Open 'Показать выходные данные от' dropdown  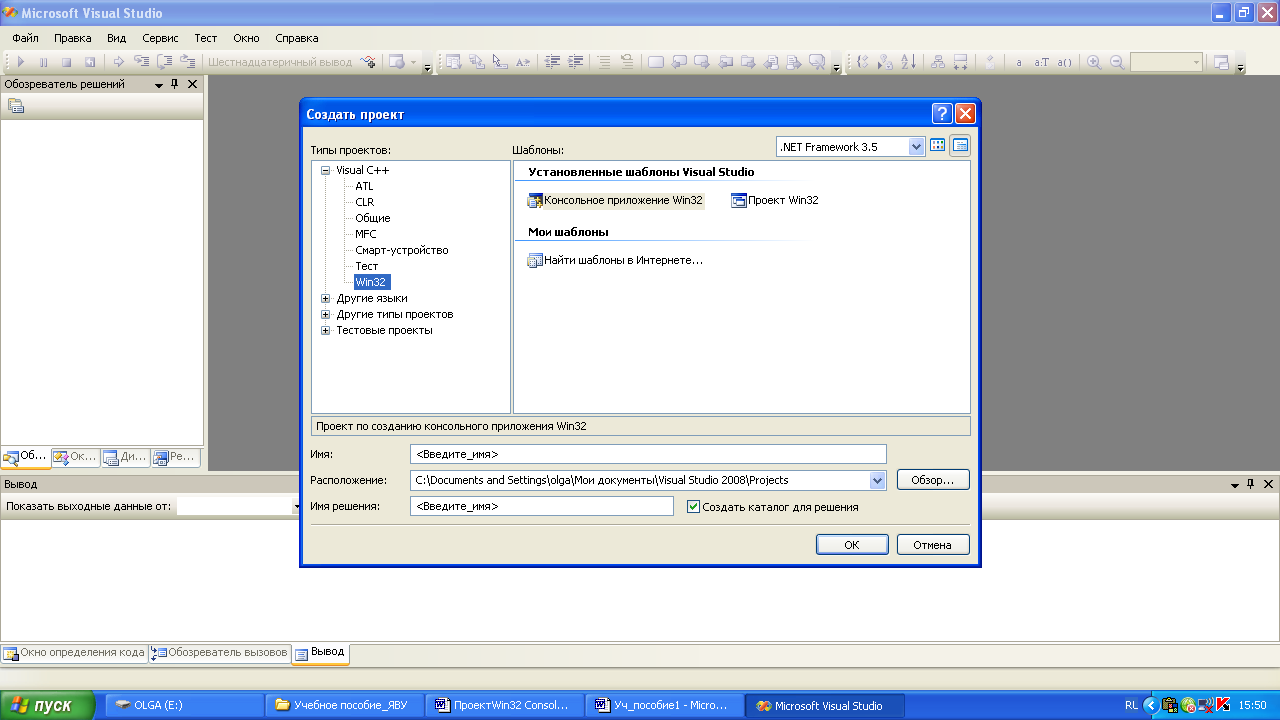(x=297, y=507)
